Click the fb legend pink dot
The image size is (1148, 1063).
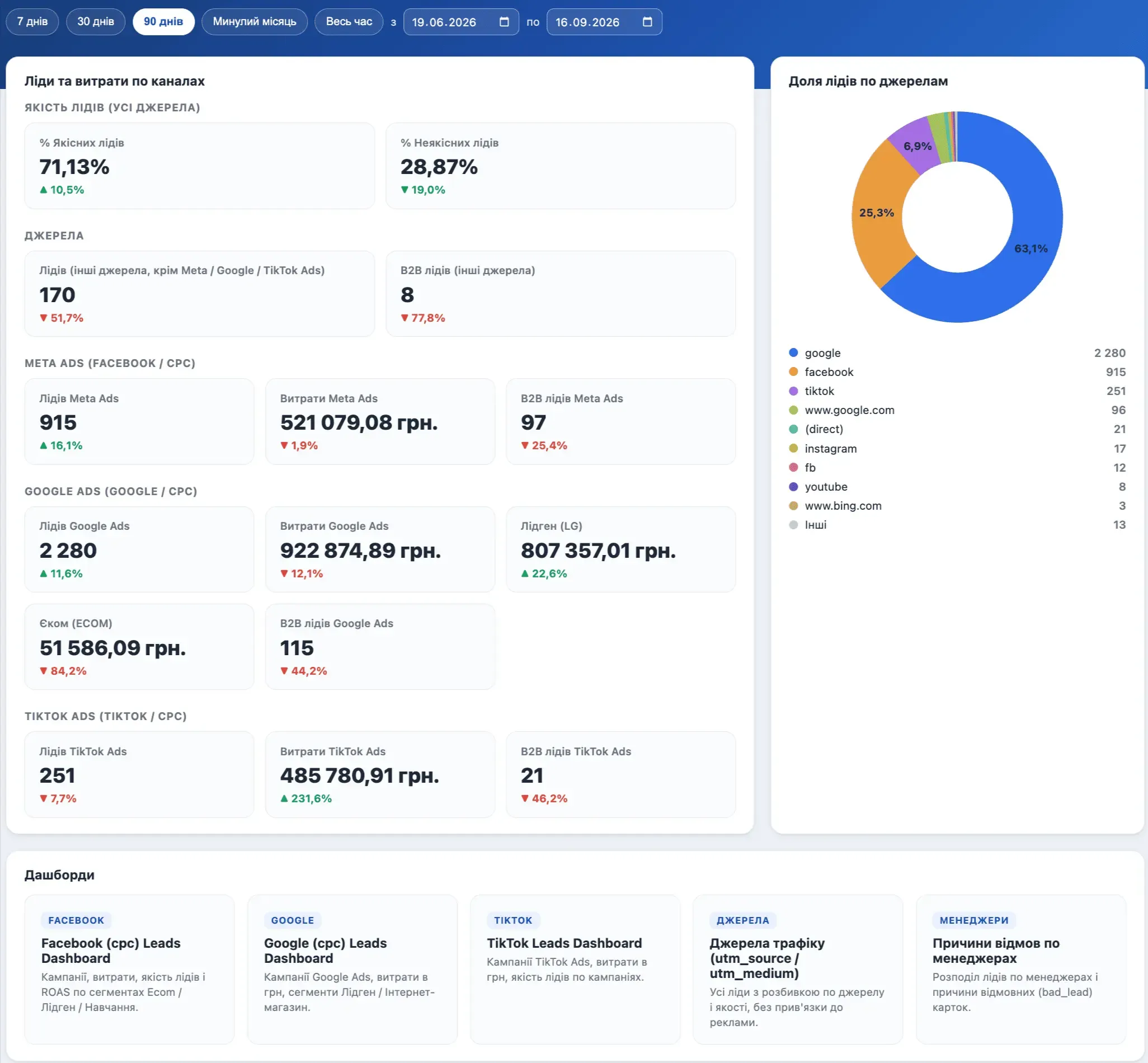tap(793, 467)
